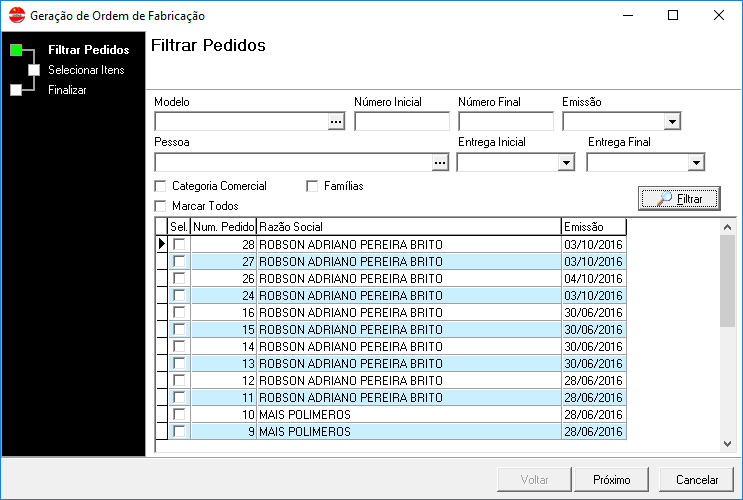Click the Pessoa ellipsis lookup button

coord(439,163)
